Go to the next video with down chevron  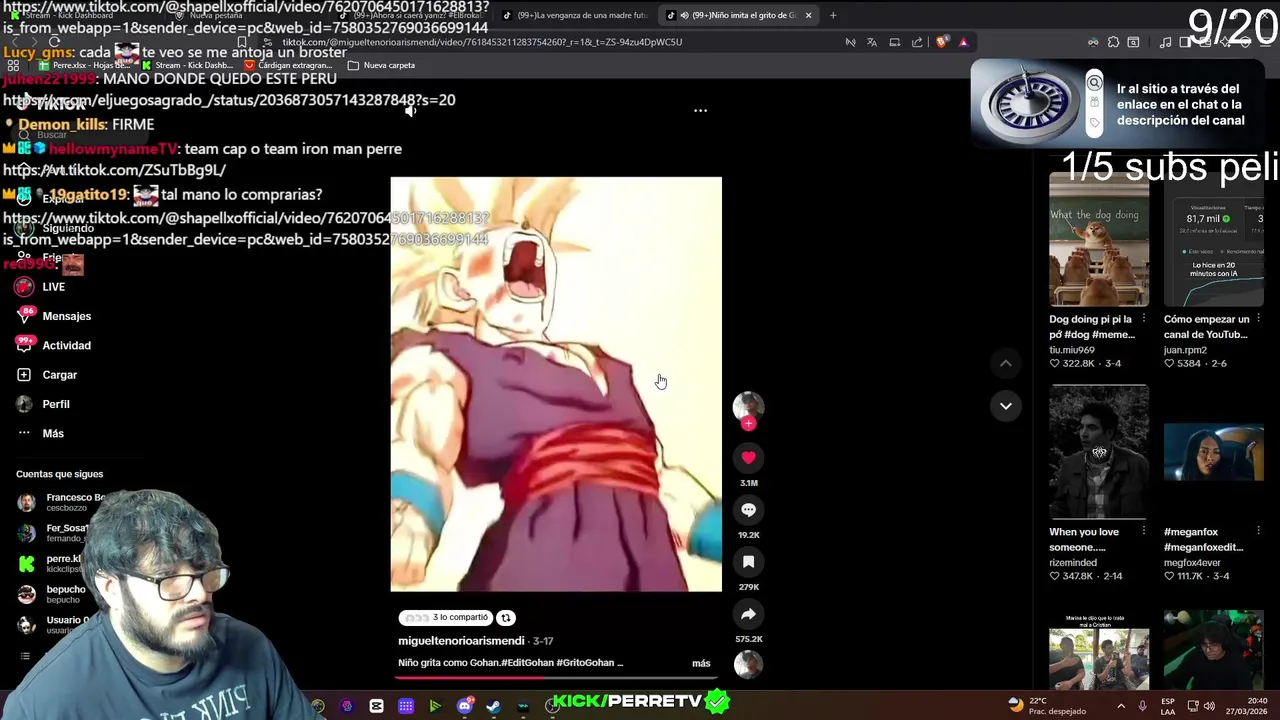[1006, 406]
